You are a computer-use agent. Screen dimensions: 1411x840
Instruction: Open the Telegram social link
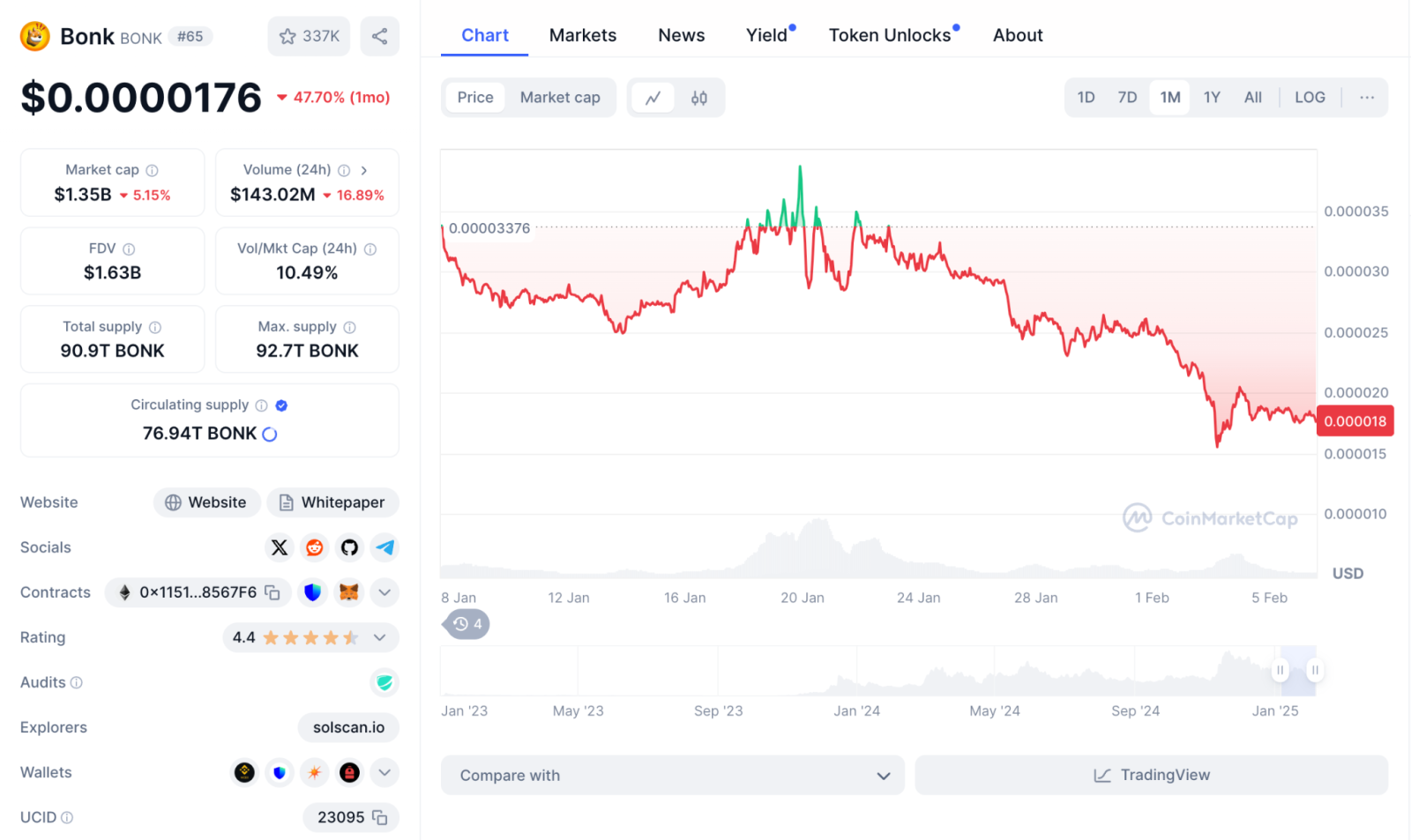point(385,547)
